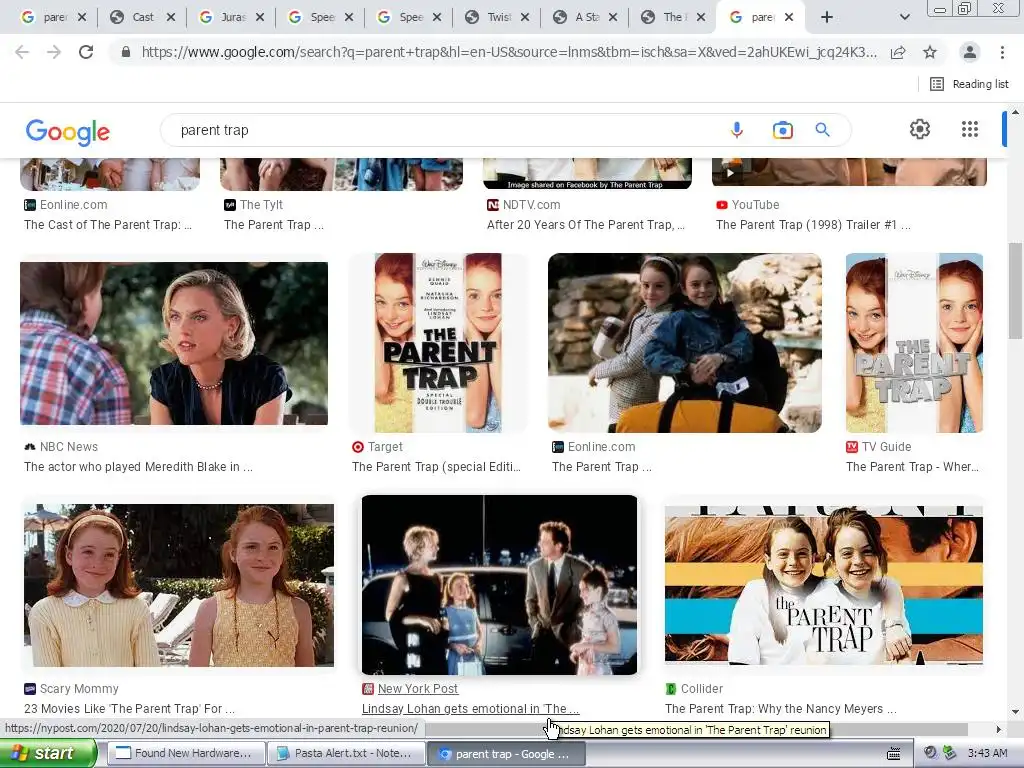Open Google quick settings gear
Viewport: 1024px width, 768px height.
920,129
